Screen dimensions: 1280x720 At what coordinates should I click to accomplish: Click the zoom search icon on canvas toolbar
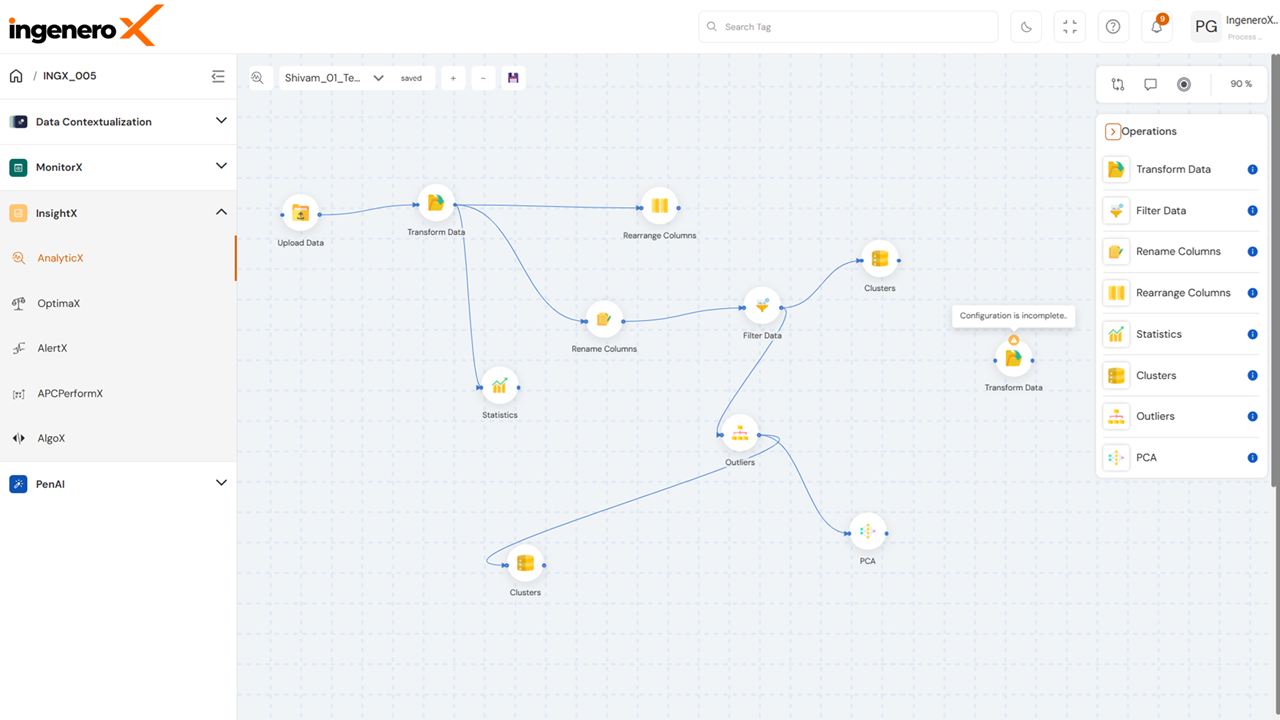point(258,78)
